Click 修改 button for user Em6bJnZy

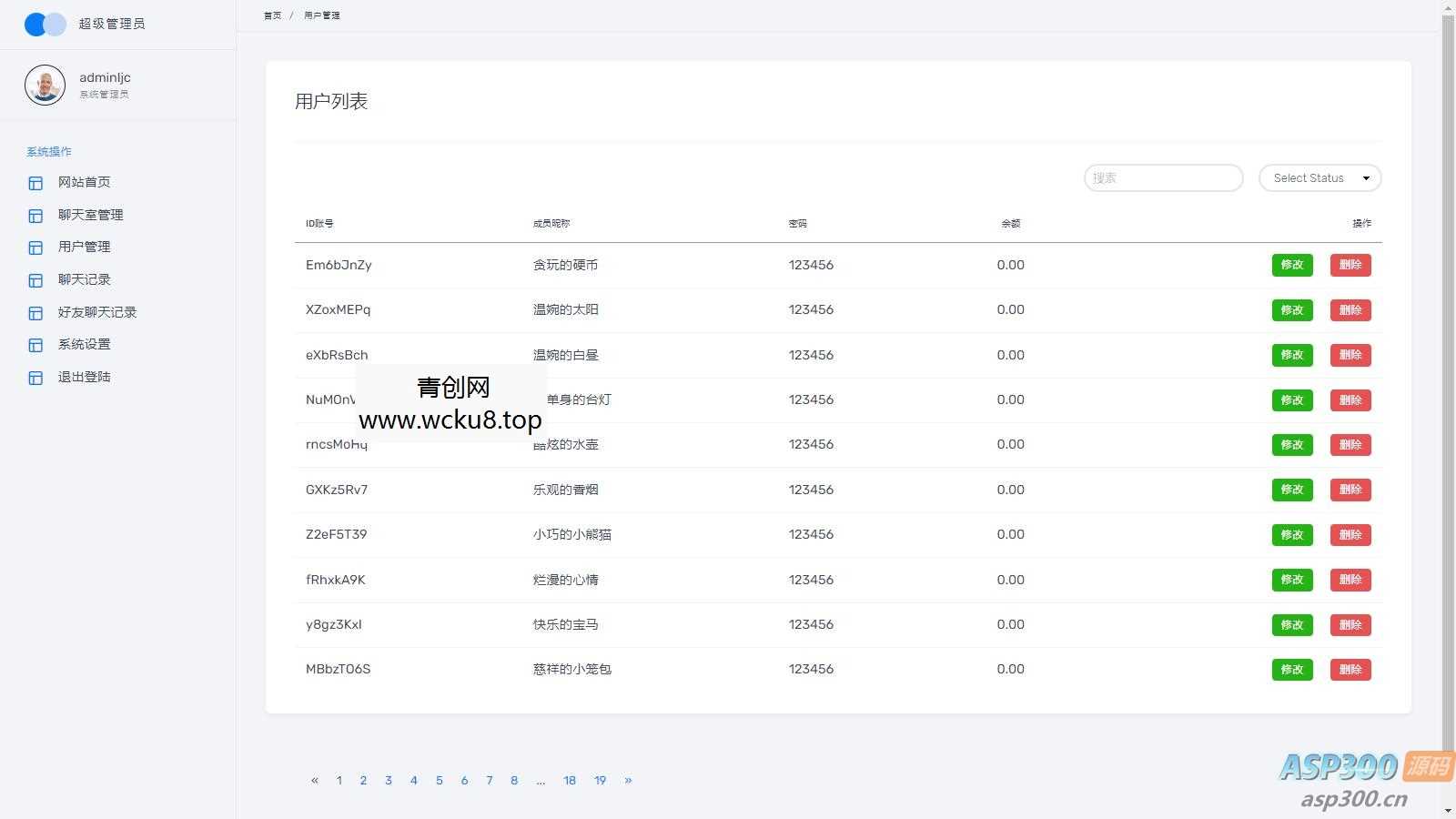point(1291,265)
